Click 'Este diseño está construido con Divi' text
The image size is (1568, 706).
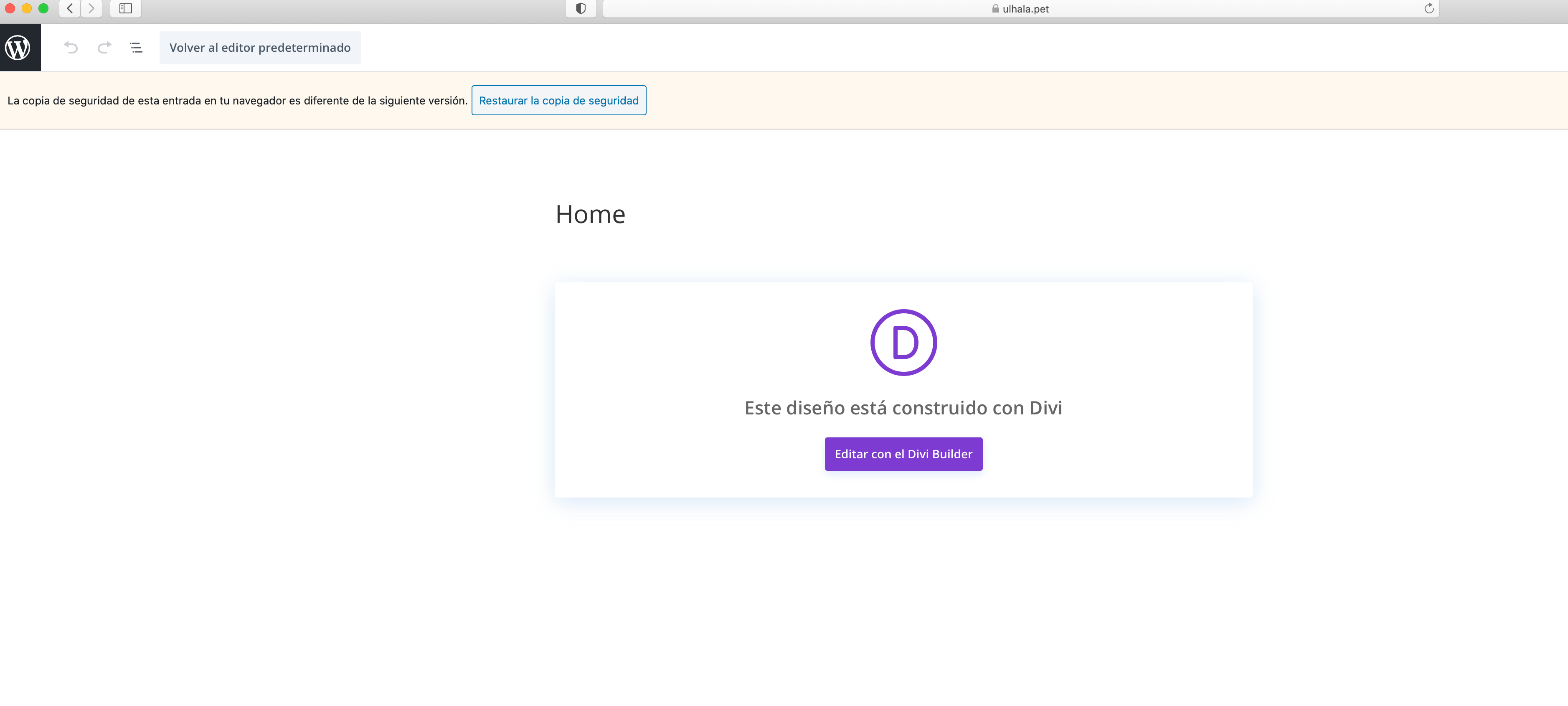coord(903,408)
